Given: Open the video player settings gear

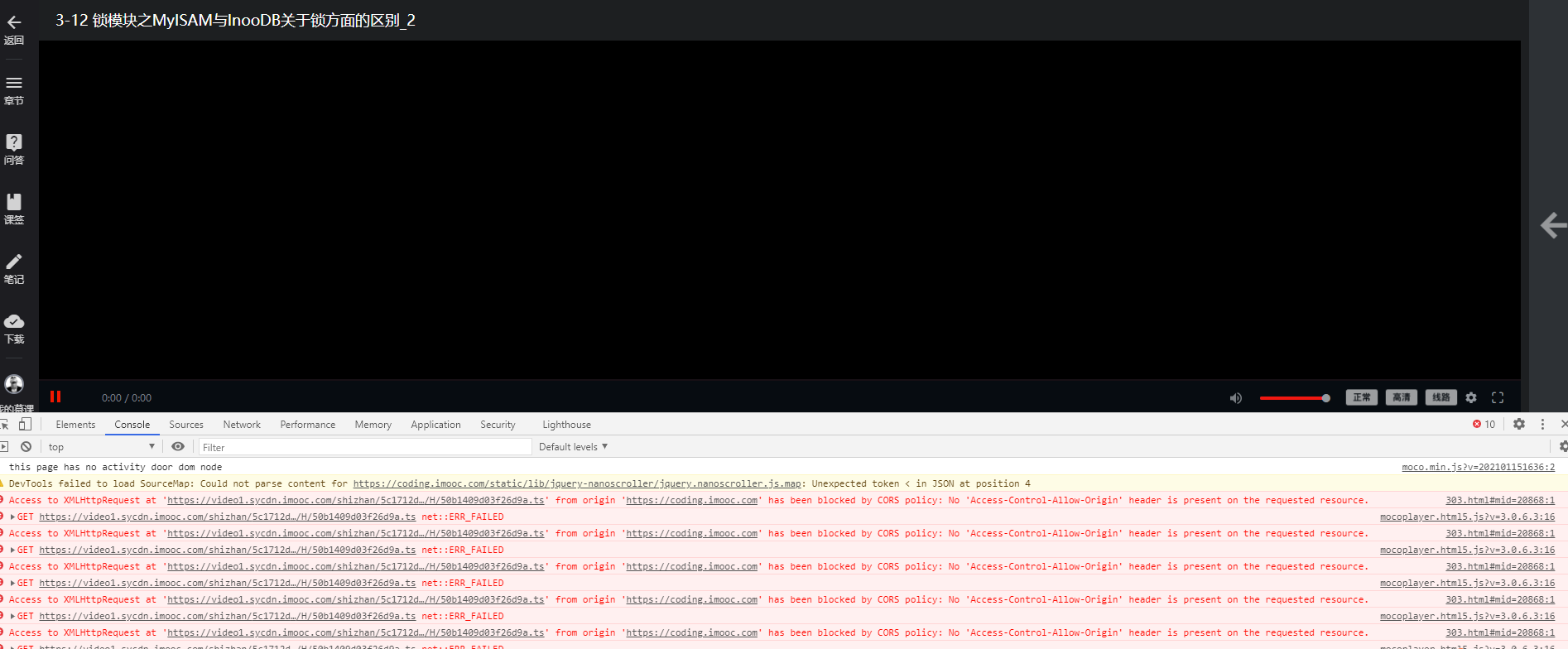Looking at the screenshot, I should [x=1471, y=398].
